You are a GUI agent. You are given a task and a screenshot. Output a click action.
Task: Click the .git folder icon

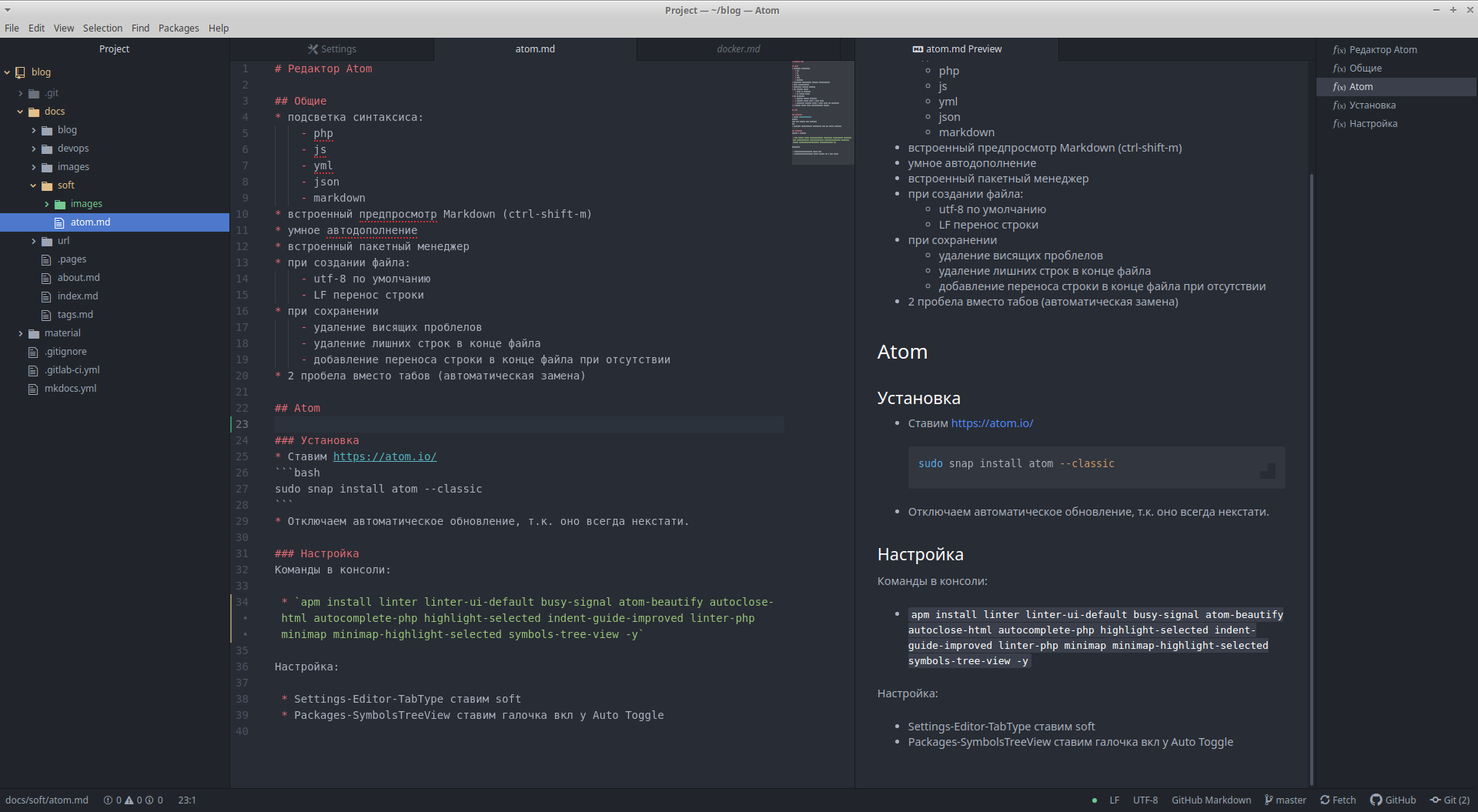point(34,93)
